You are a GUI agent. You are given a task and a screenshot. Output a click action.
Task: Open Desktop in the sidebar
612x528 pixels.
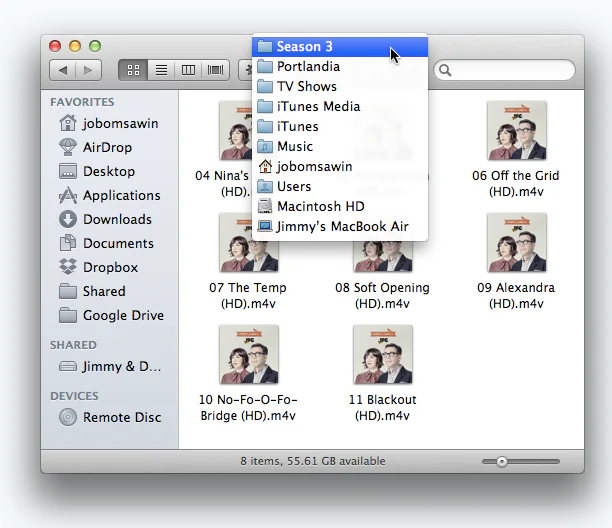pyautogui.click(x=109, y=171)
